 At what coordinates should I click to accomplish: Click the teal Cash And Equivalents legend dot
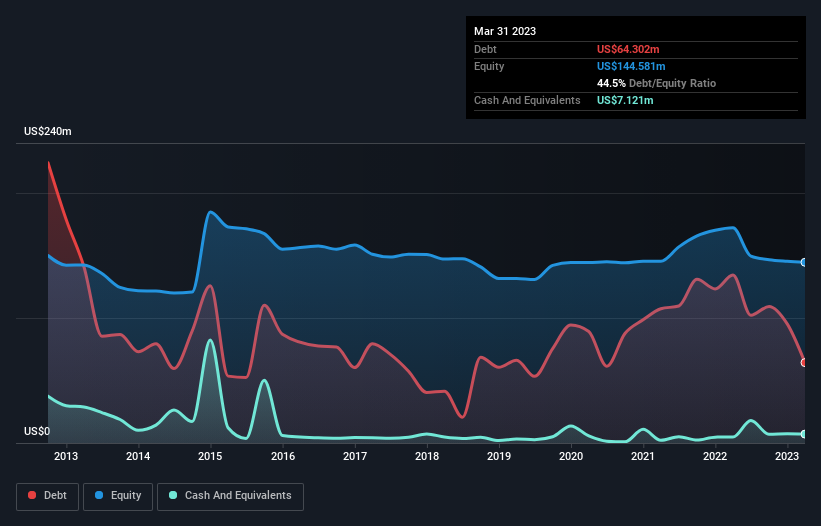[x=173, y=495]
